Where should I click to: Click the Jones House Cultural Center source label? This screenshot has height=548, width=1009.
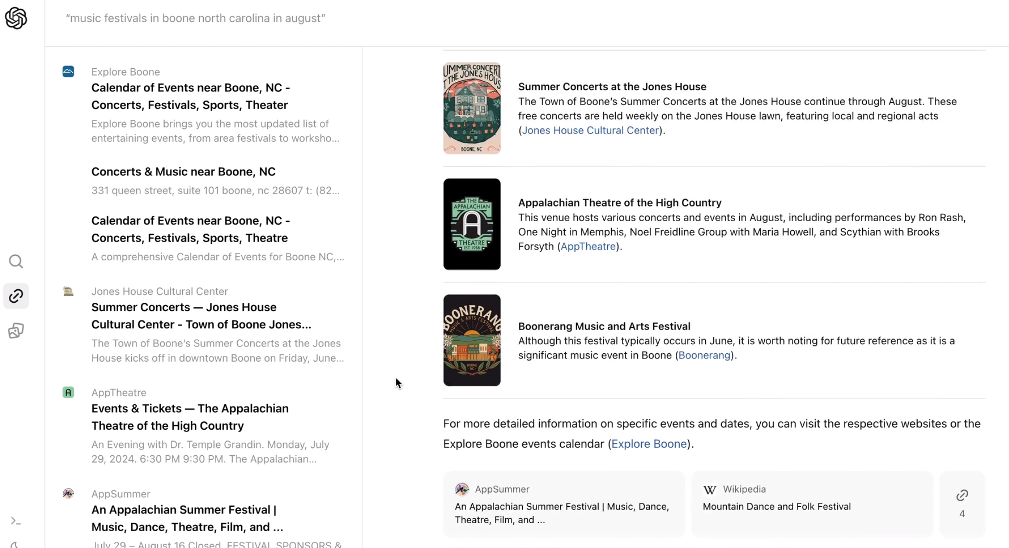pos(160,291)
